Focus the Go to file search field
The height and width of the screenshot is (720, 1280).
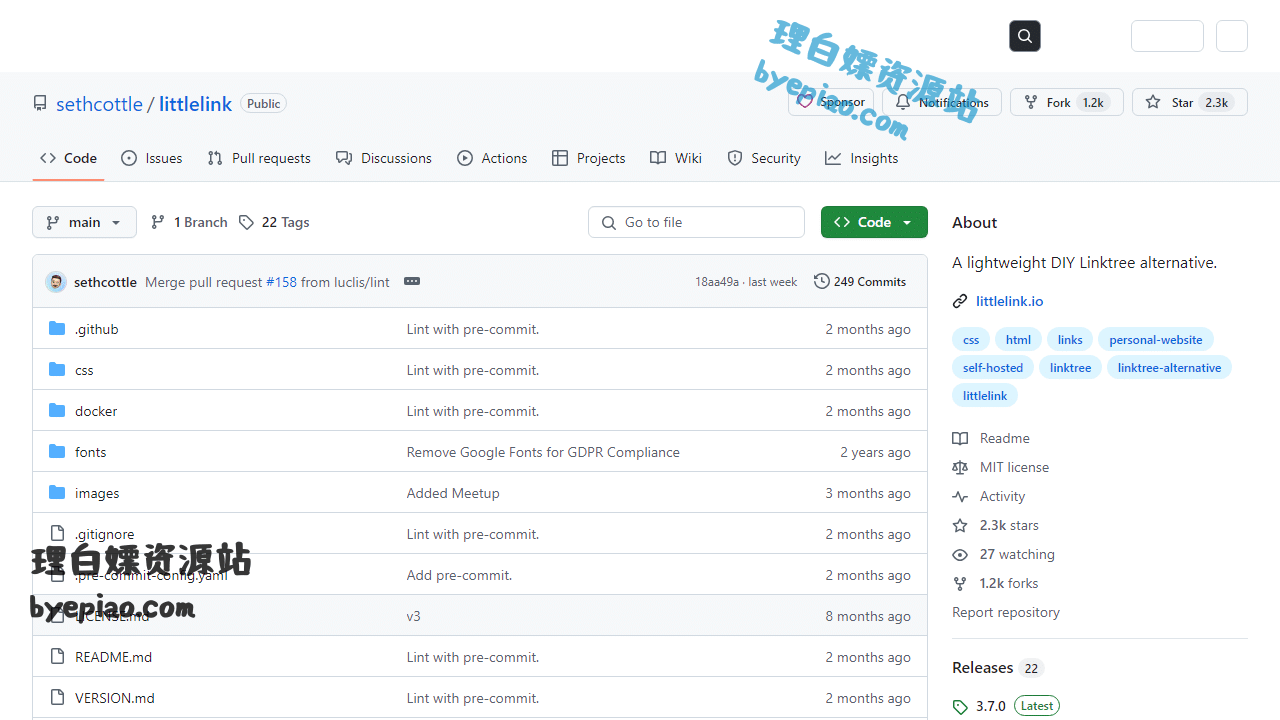pyautogui.click(x=696, y=222)
